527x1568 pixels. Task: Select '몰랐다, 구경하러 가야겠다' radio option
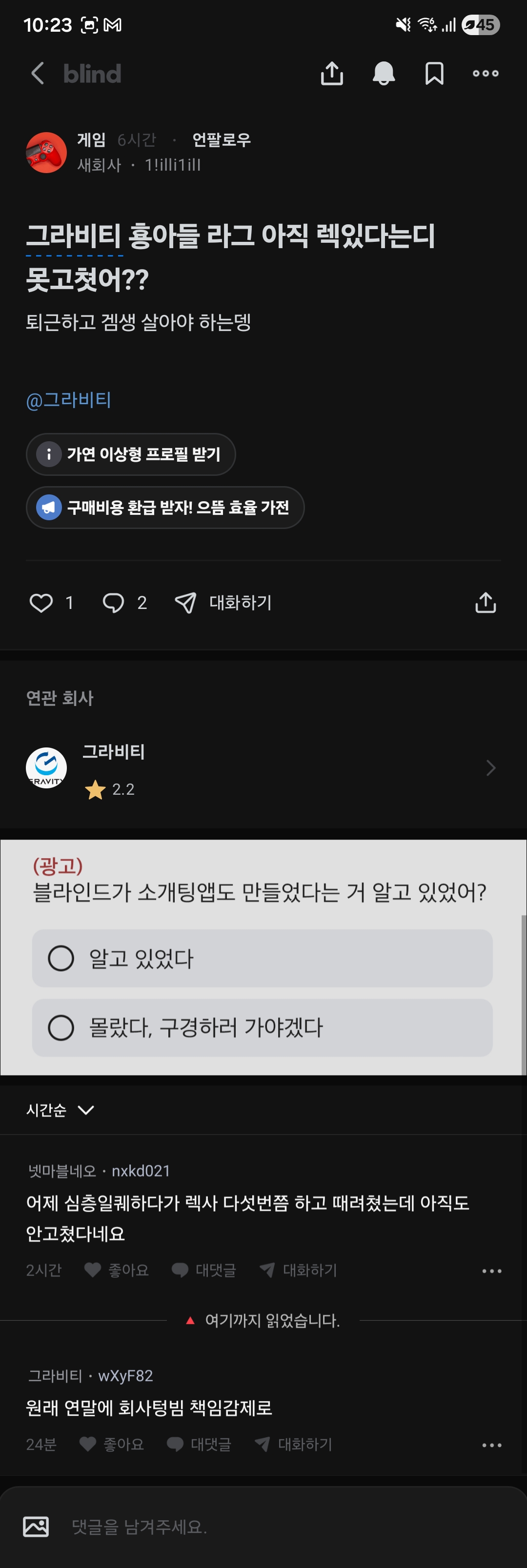click(x=61, y=1027)
